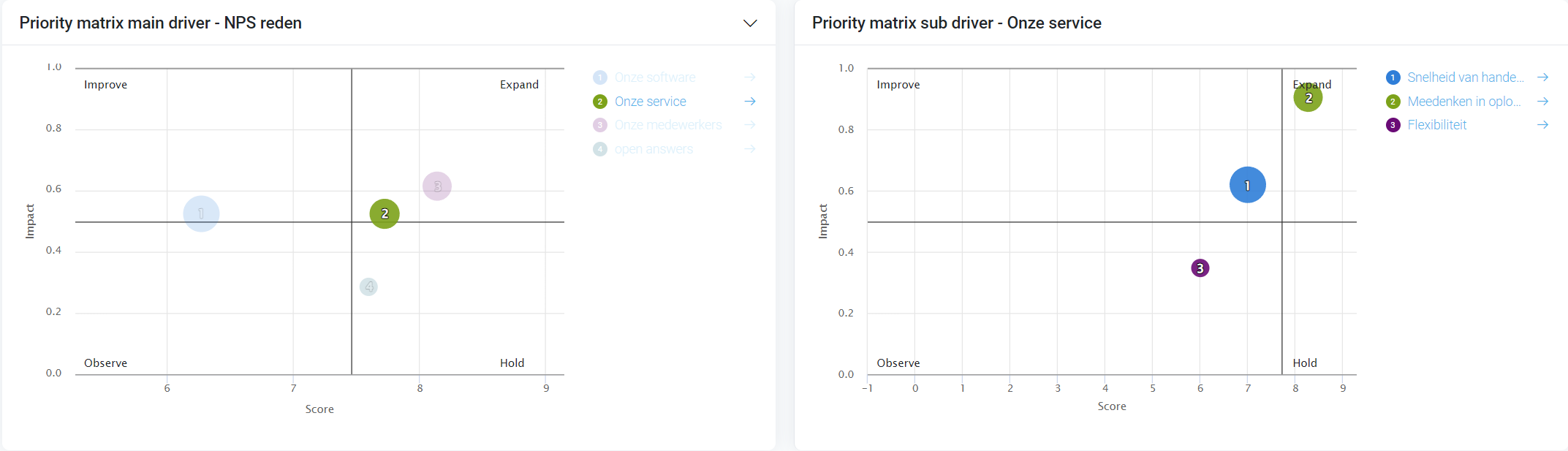Open the Onze service legend link
Screen dimensions: 1568x451
(651, 102)
